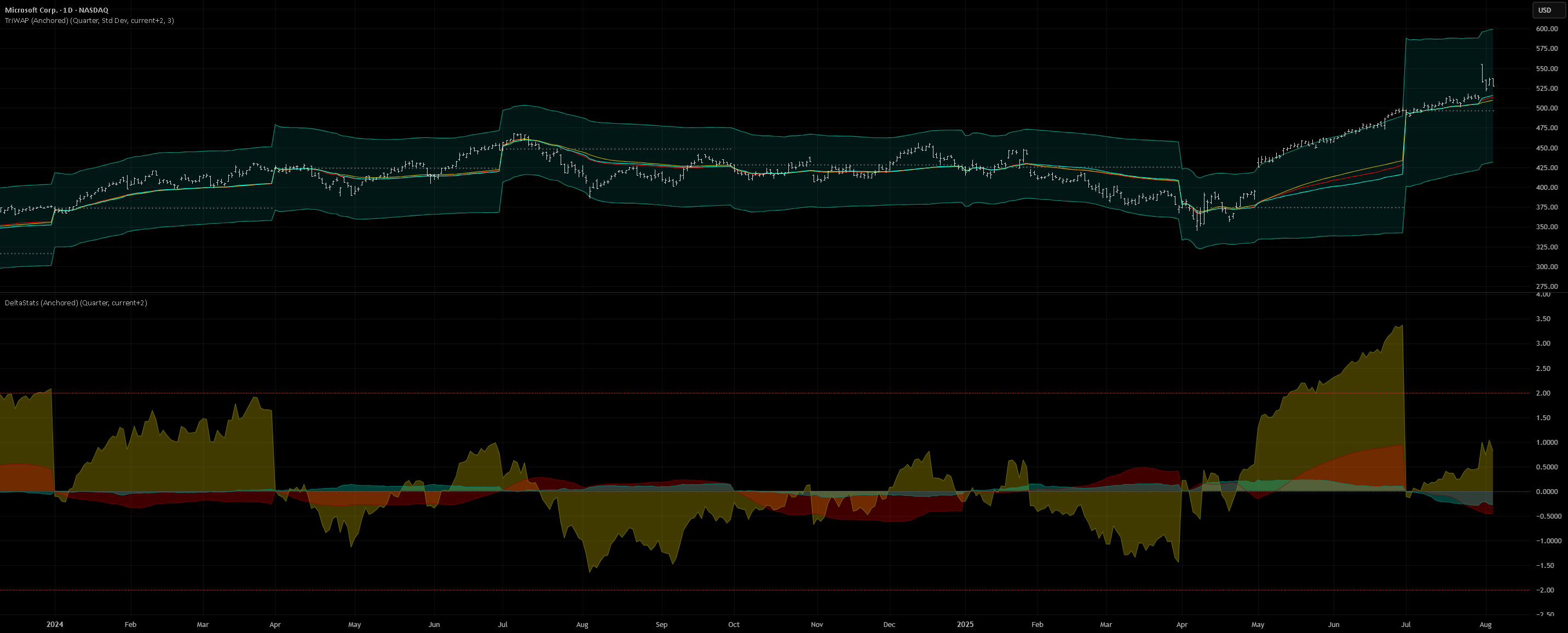Click the Oct label on time axis
1568x633 pixels.
point(734,624)
